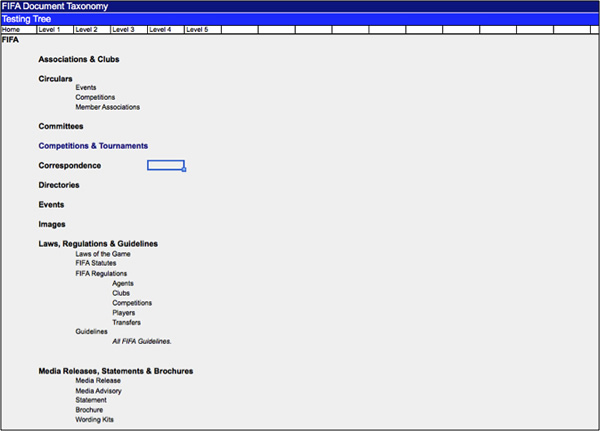
Task: Select FIFA Statutes entry
Action: (x=96, y=263)
